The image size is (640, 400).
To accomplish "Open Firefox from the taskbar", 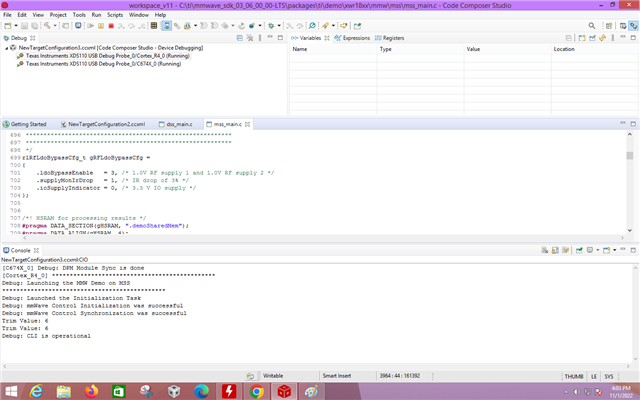I will pos(91,391).
